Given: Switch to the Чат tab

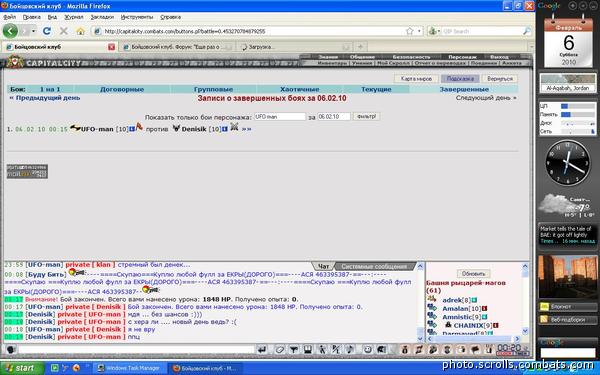Looking at the screenshot, I should coord(323,266).
